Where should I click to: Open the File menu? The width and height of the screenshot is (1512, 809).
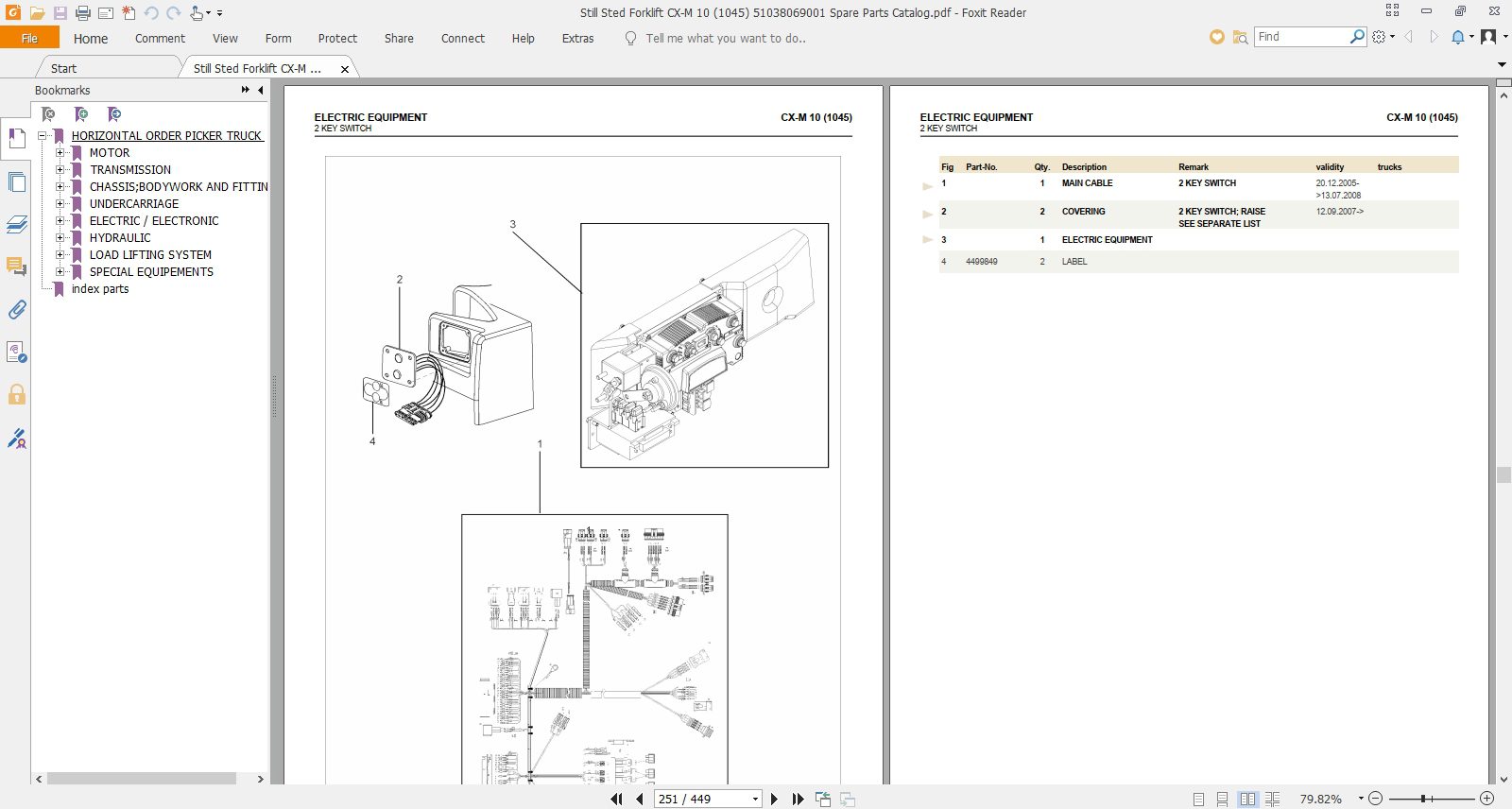(29, 38)
